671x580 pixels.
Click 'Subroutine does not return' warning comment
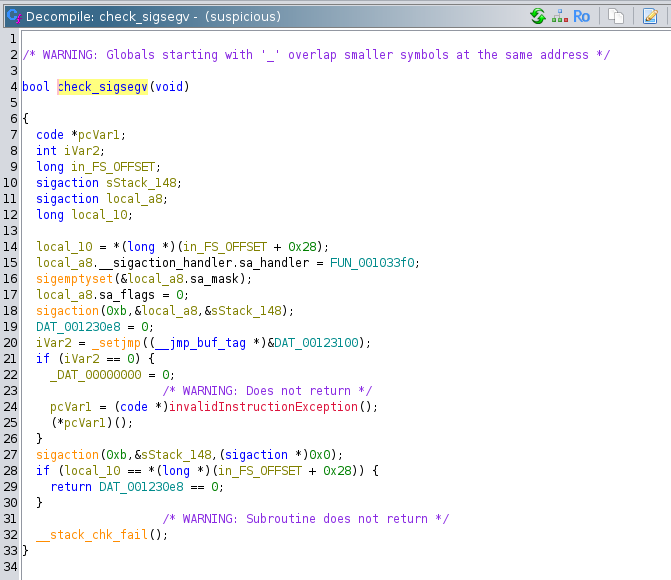point(306,519)
